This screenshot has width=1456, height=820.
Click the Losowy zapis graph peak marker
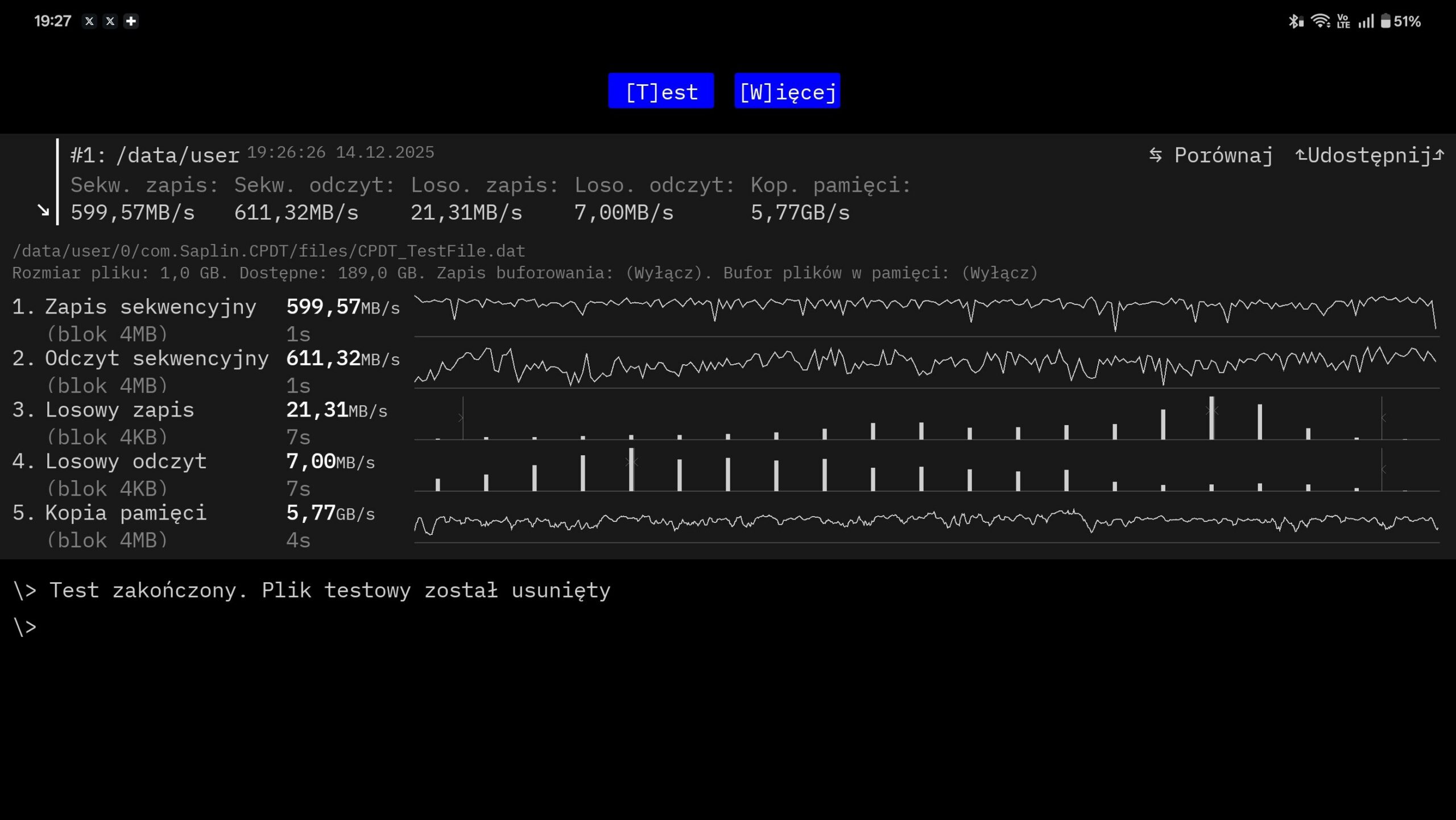1211,411
